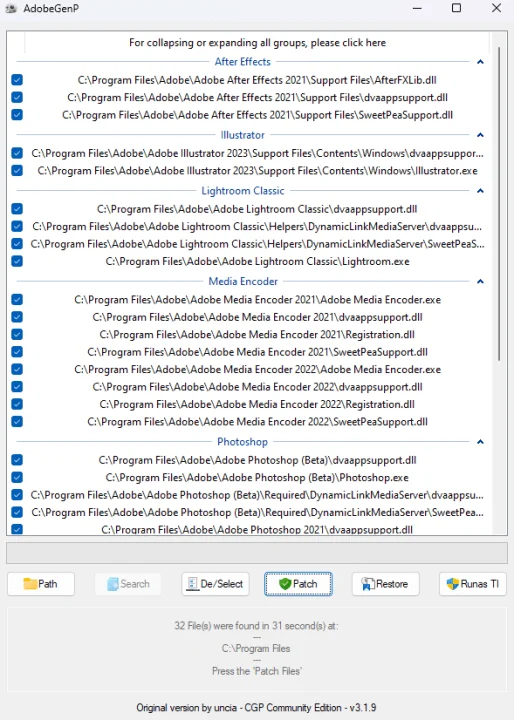Screen dimensions: 514x720
Task: Minimize the AdobeGenP window
Action: [417, 8]
